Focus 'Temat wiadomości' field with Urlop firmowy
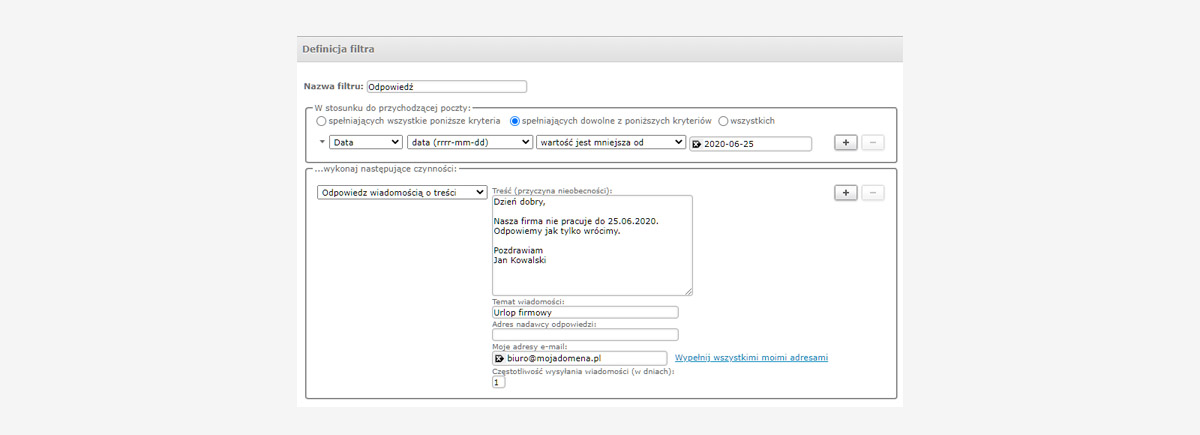1200x435 pixels. coord(585,312)
